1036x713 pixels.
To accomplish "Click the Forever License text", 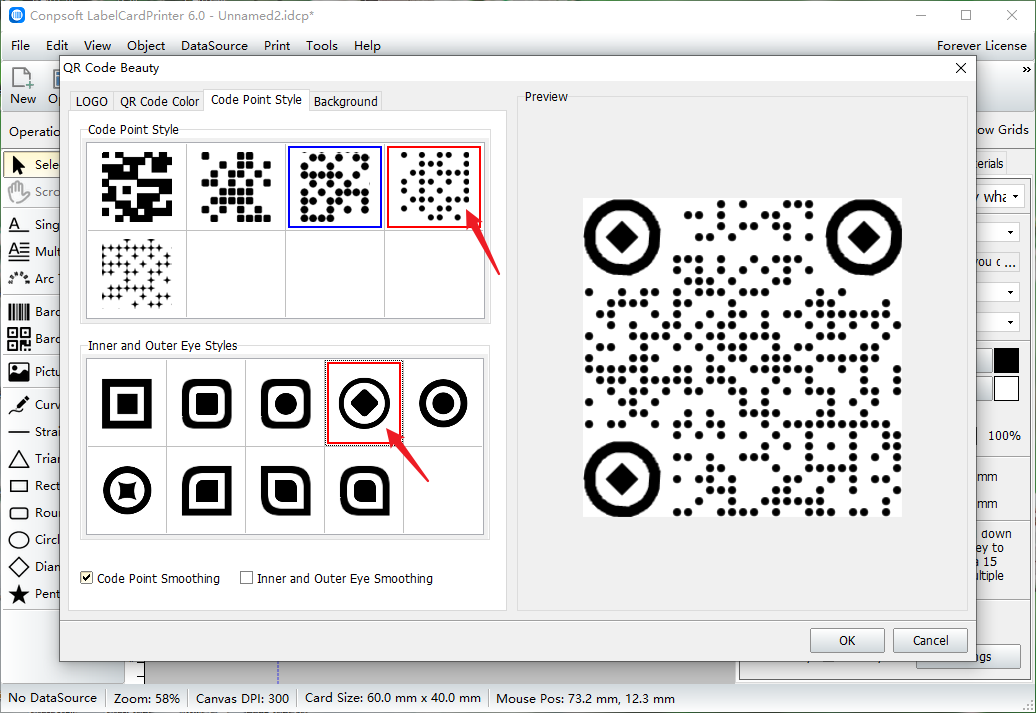I will [982, 46].
